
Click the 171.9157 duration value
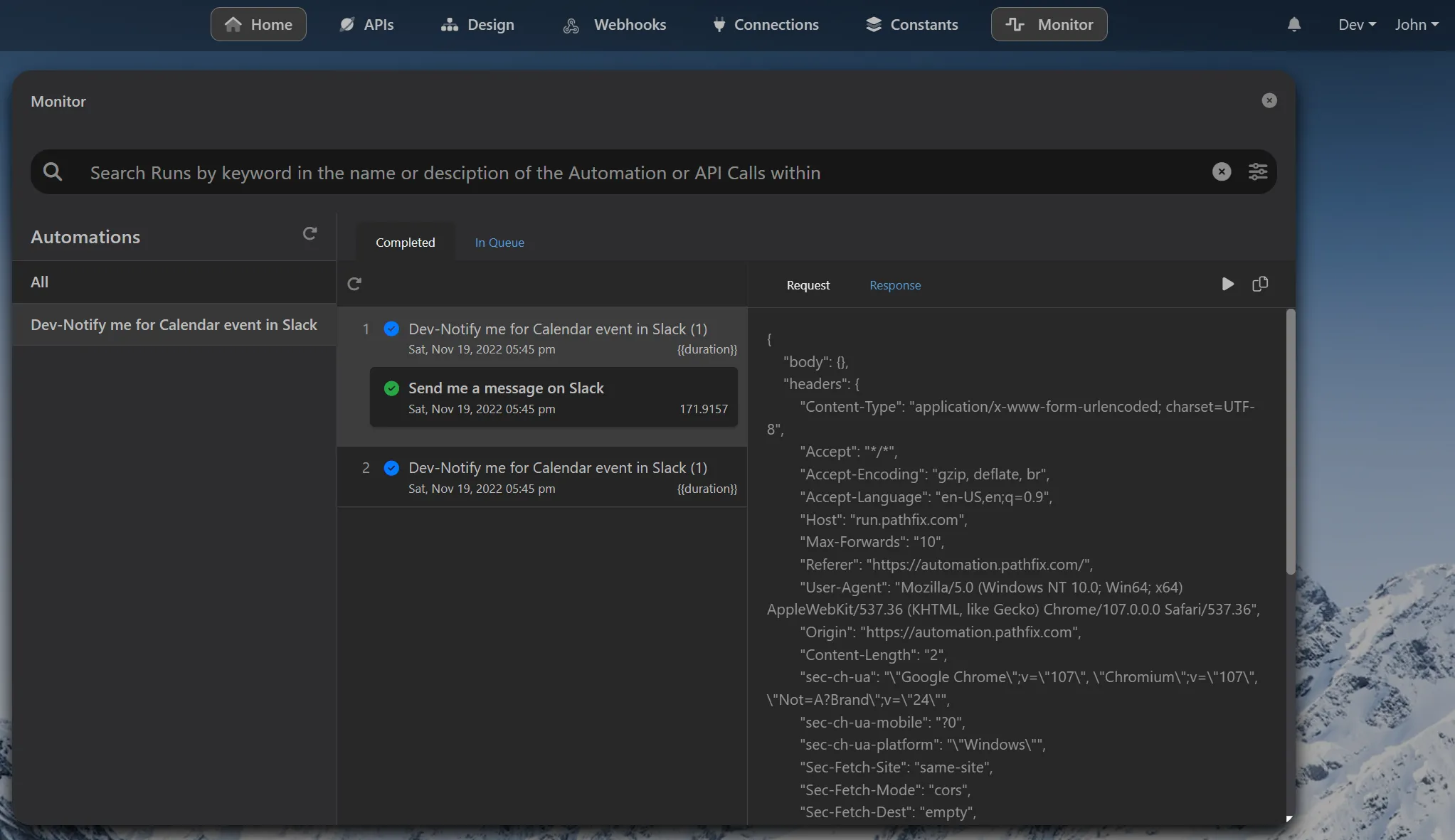(704, 409)
